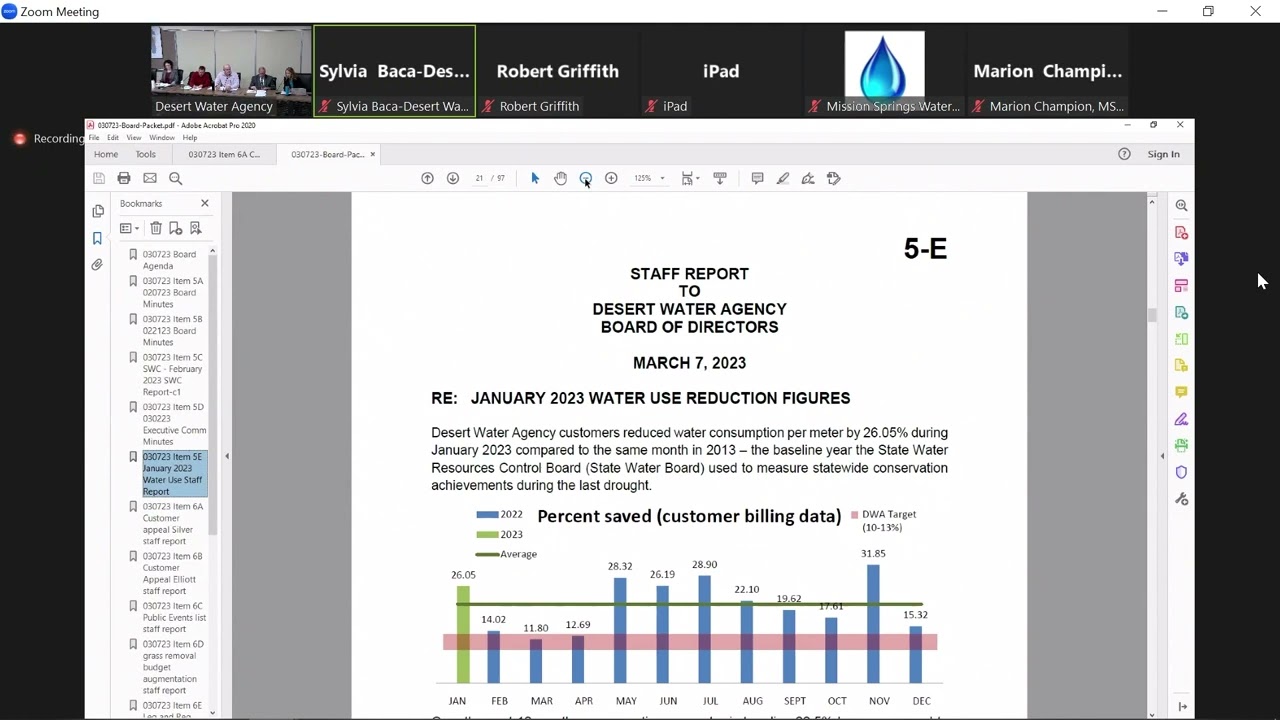Open the Edit menu in Acrobat
This screenshot has height=720, width=1280.
click(x=113, y=138)
